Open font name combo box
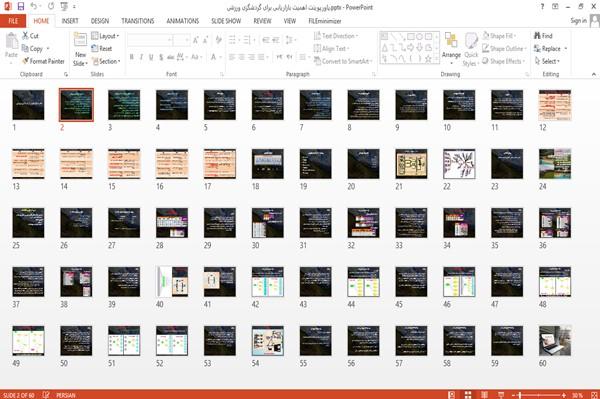This screenshot has height=399, width=600. (x=150, y=40)
